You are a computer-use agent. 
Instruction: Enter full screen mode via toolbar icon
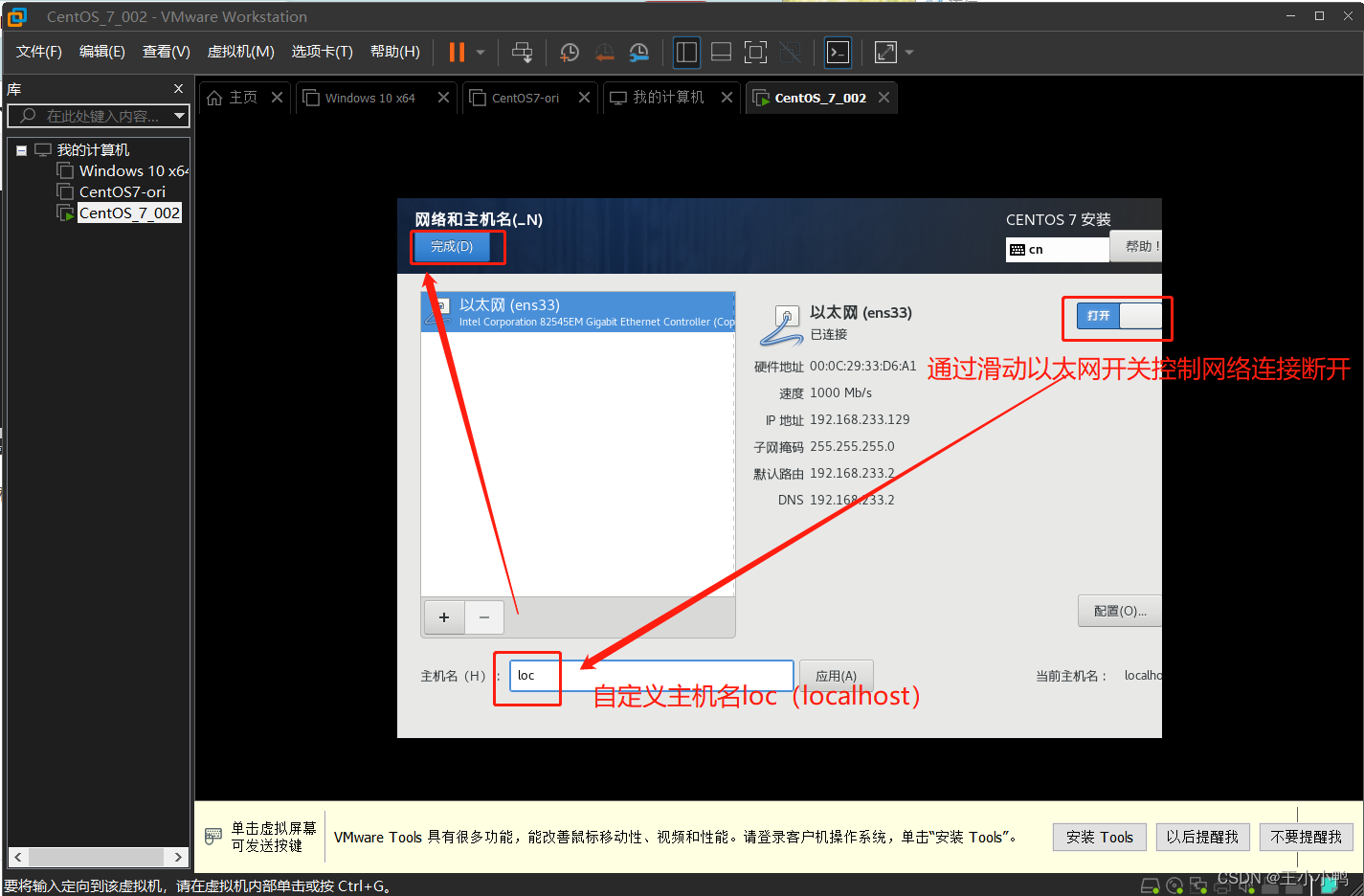pos(756,53)
